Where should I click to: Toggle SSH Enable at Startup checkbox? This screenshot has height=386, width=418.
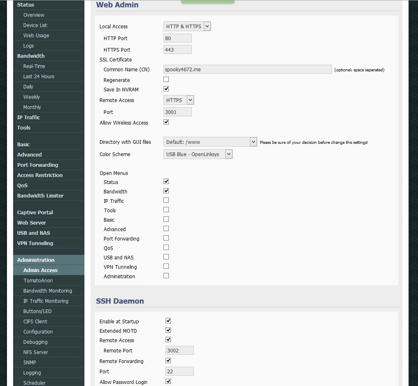click(168, 321)
